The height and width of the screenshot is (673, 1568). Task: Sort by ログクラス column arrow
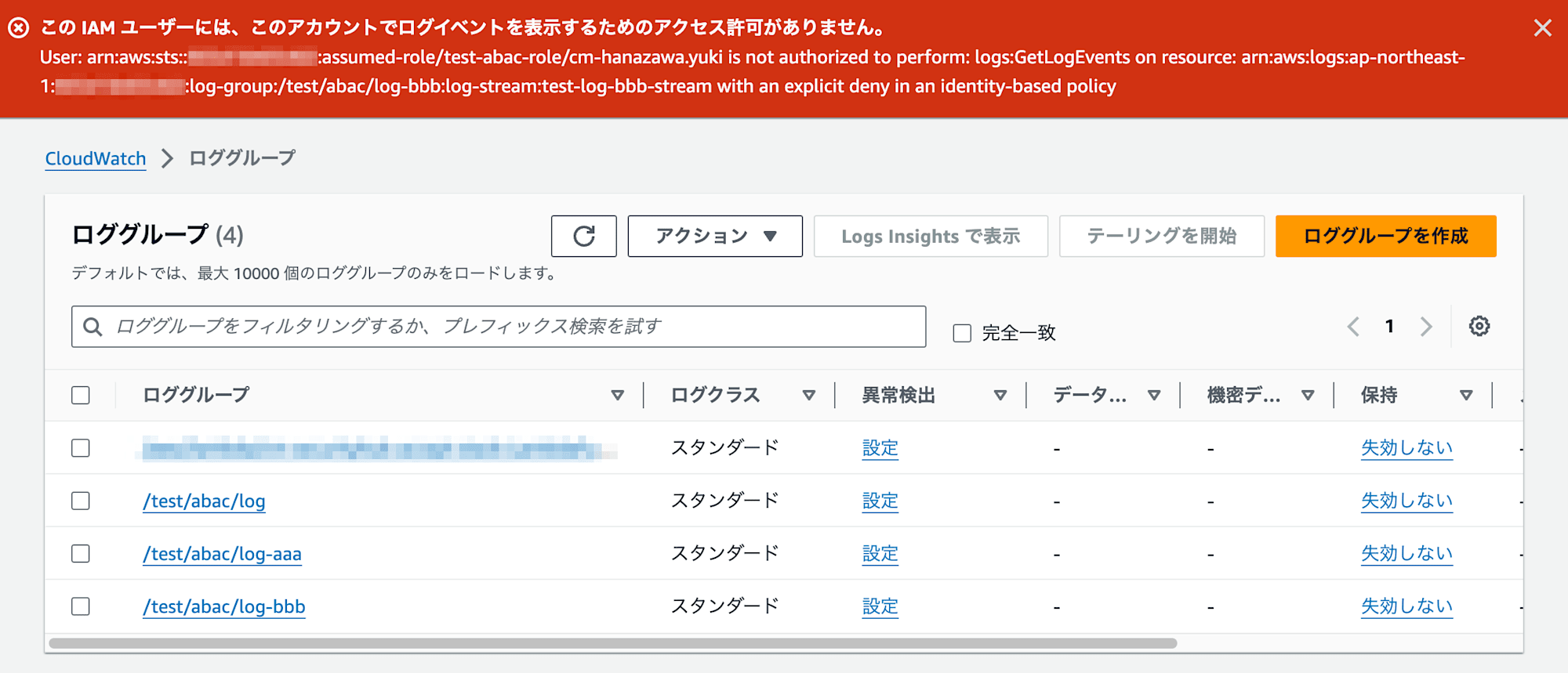809,395
